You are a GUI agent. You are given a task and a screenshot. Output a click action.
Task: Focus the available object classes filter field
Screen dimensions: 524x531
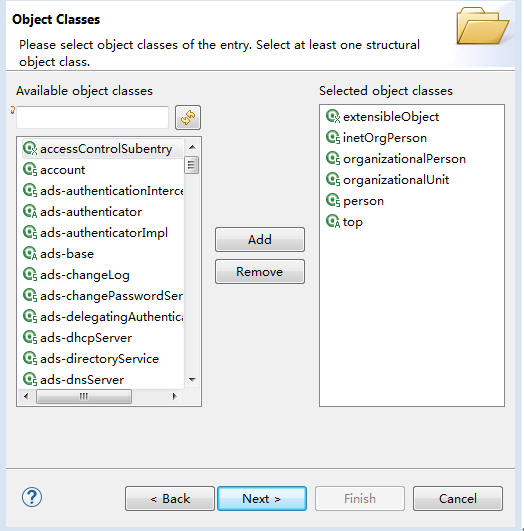click(92, 118)
